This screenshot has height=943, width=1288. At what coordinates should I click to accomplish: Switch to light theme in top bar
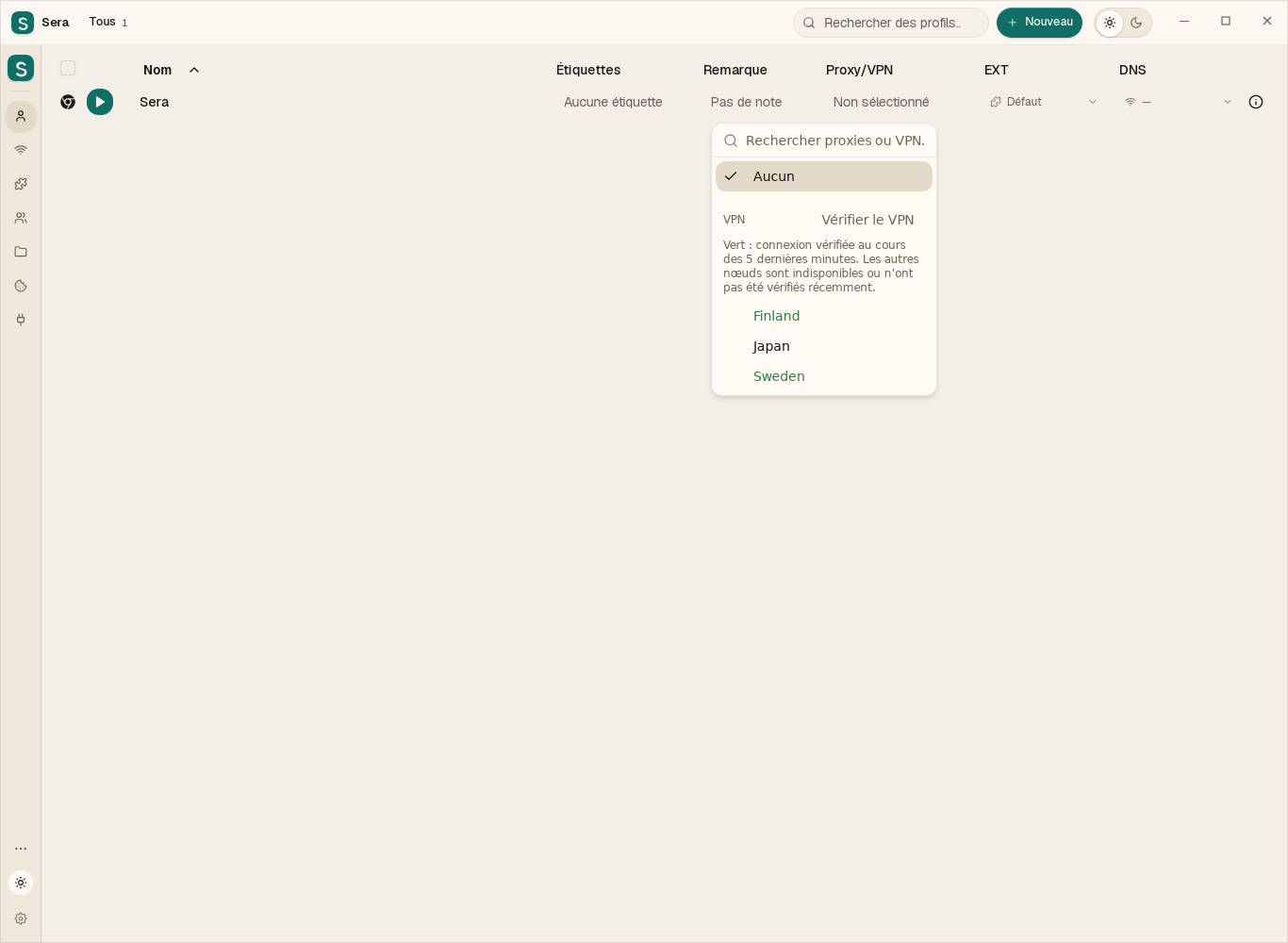pos(1110,23)
